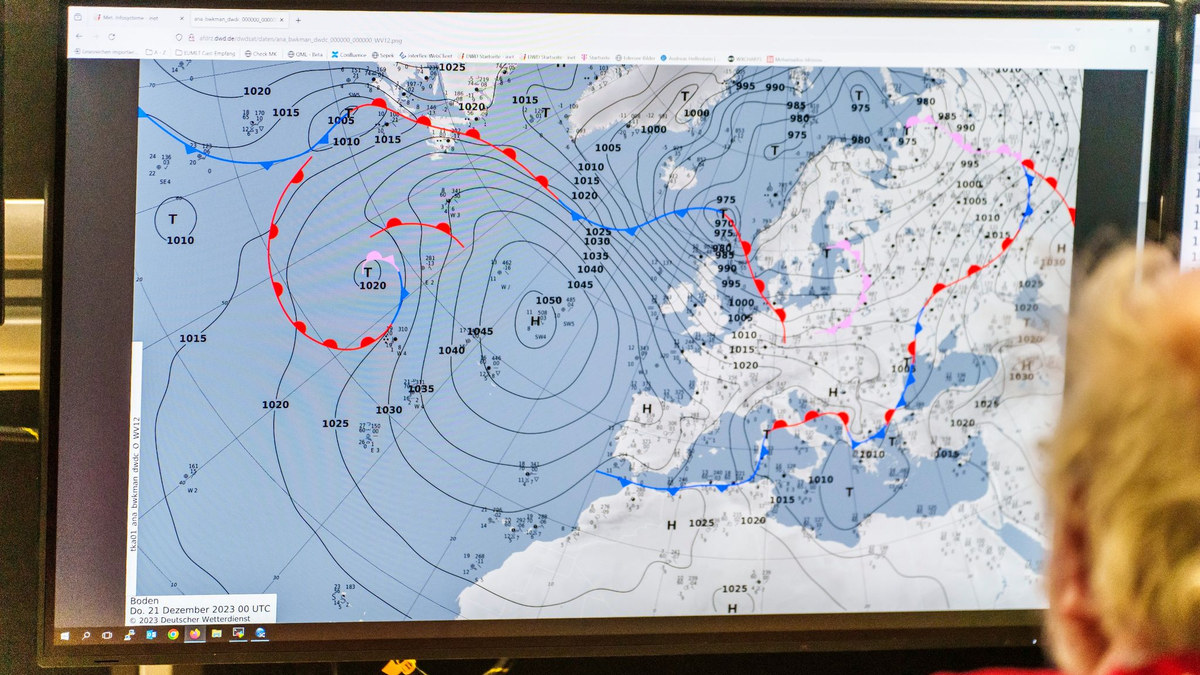Open the QML - Beta bookmark
Screen dimensions: 1200x675
[306, 54]
